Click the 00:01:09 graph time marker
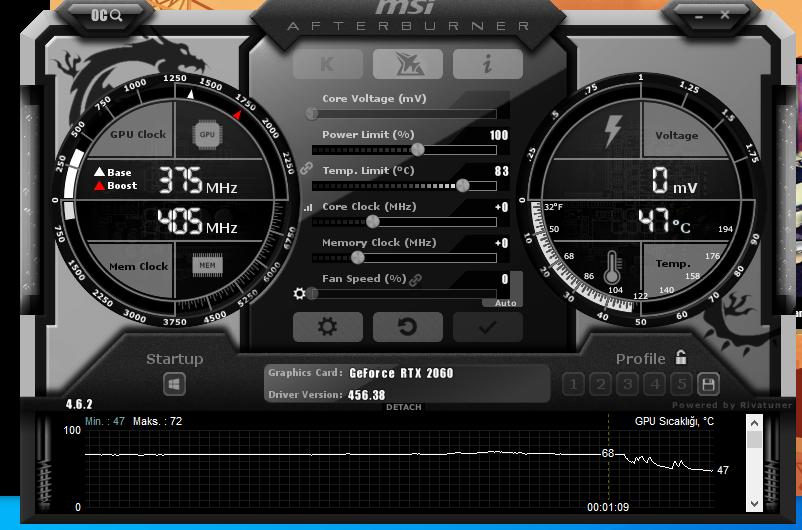This screenshot has height=530, width=802. (x=608, y=507)
